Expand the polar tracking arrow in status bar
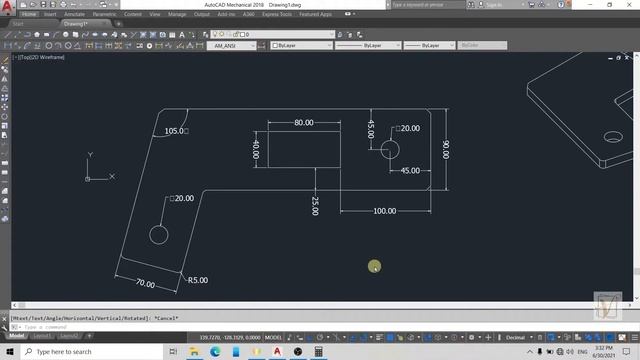 coord(328,338)
